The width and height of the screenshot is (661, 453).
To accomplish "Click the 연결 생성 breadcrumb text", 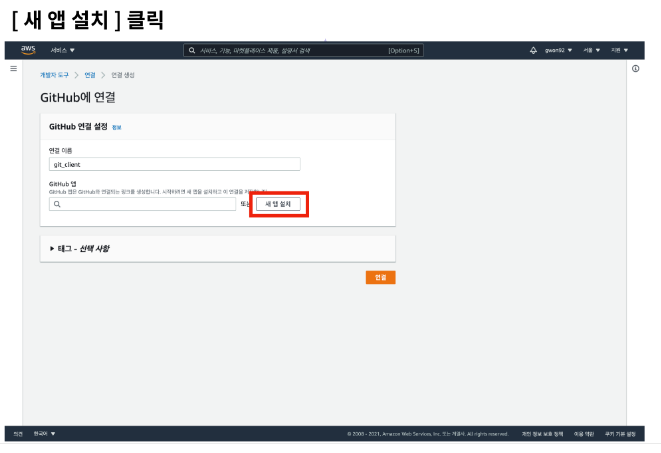I will coord(123,75).
